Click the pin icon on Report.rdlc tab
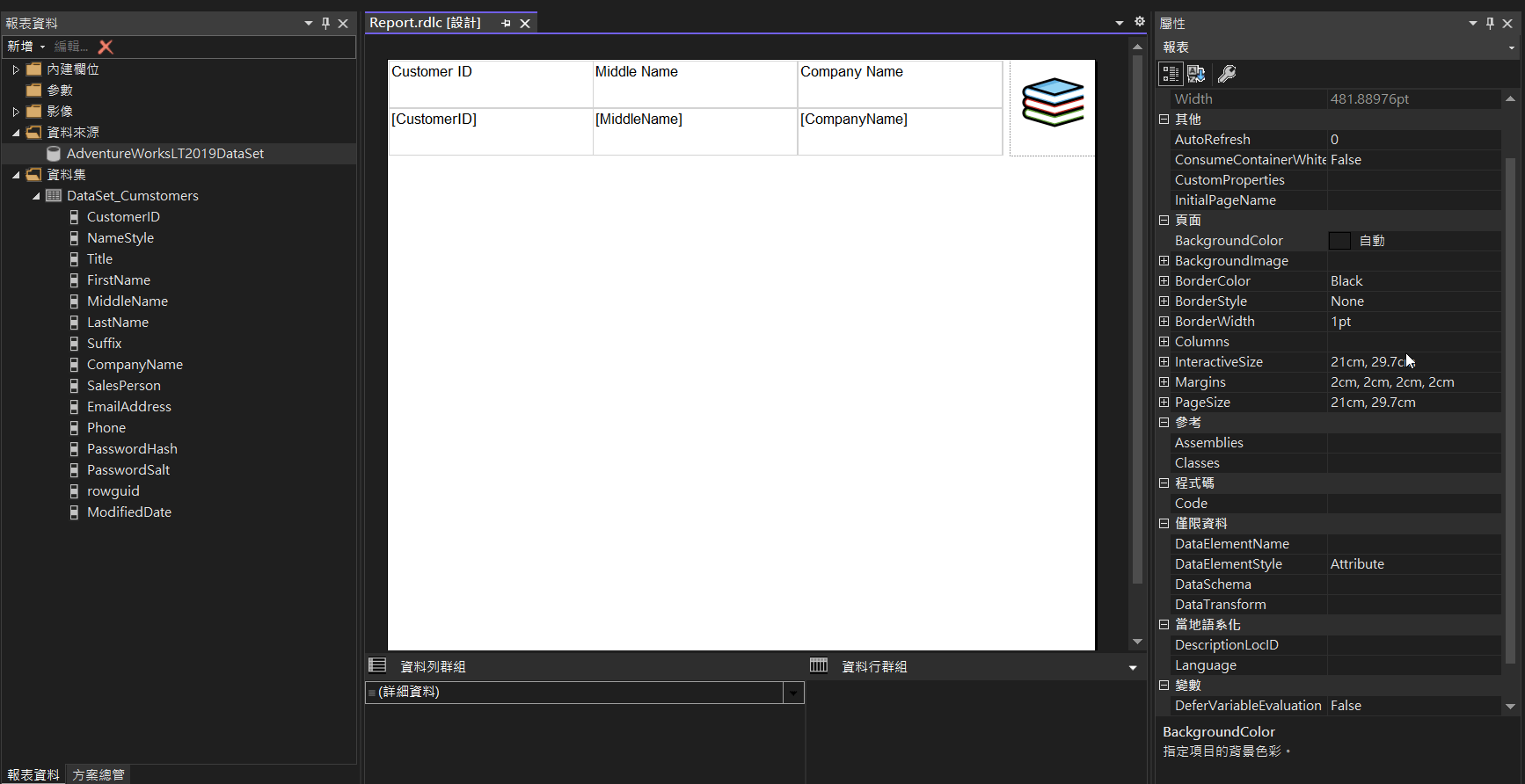 coord(506,24)
